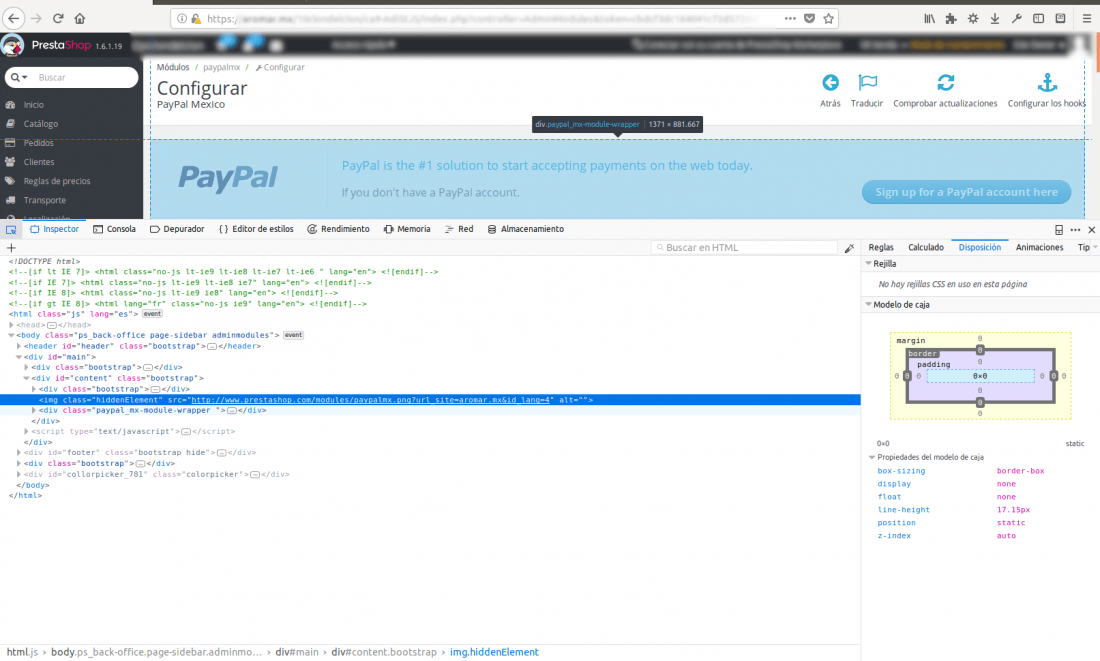Click Comprobar actualizaciones refresh icon

pyautogui.click(x=945, y=83)
